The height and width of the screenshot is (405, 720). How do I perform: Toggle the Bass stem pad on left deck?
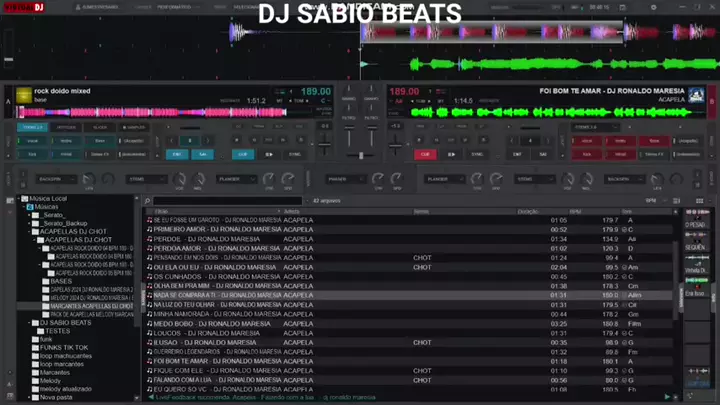[x=98, y=141]
